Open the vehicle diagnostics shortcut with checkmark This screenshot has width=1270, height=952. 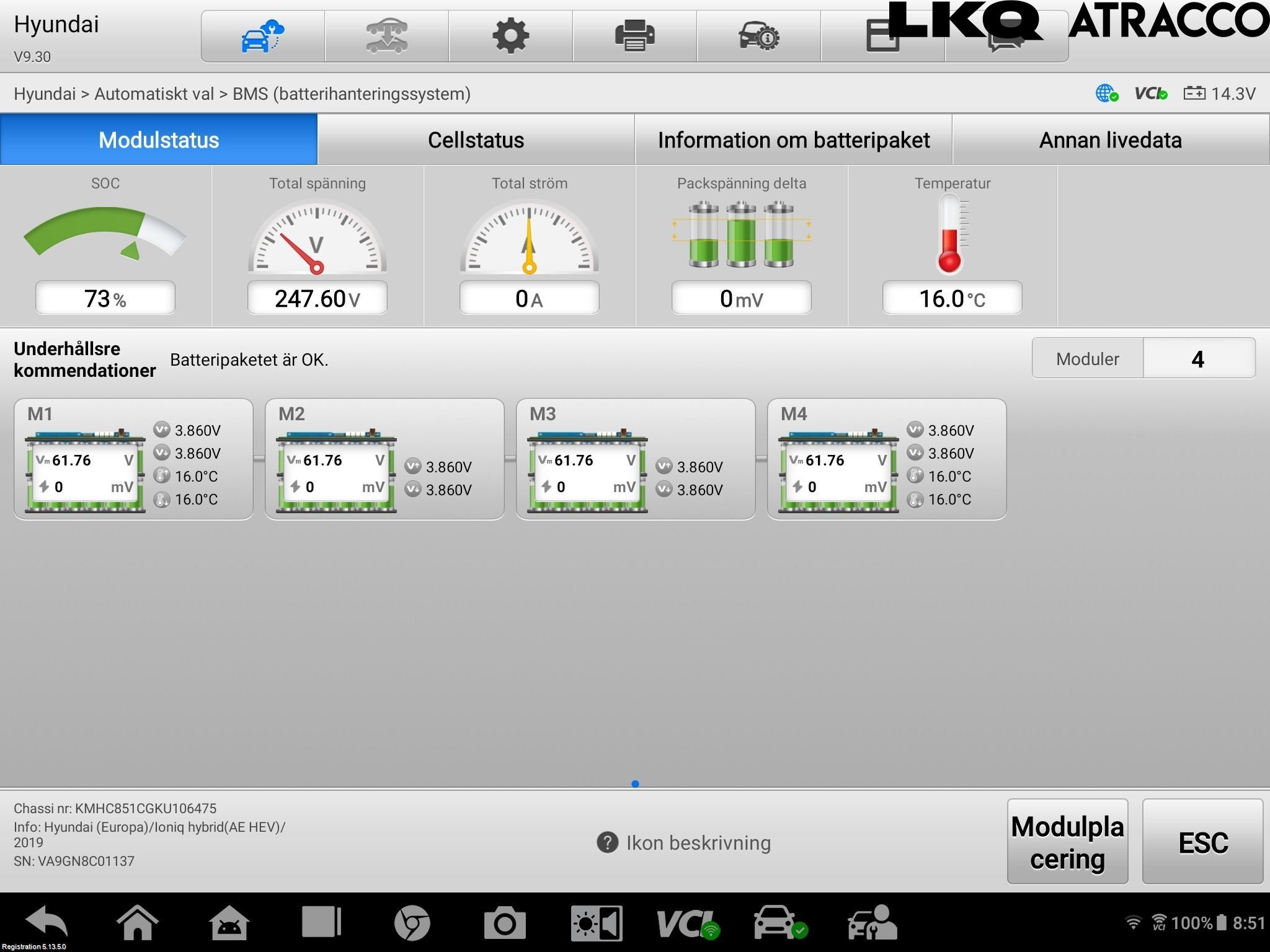pos(781,922)
